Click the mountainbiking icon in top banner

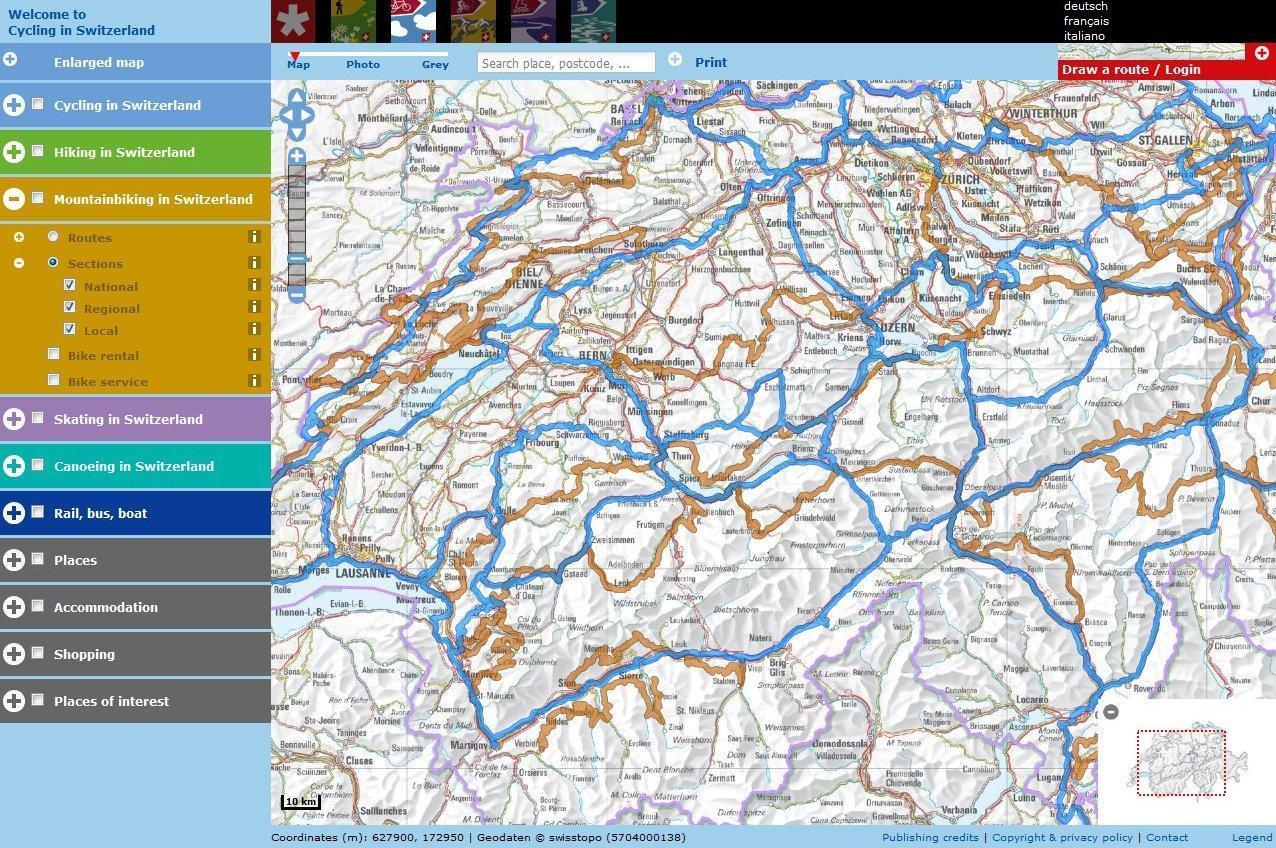473,21
